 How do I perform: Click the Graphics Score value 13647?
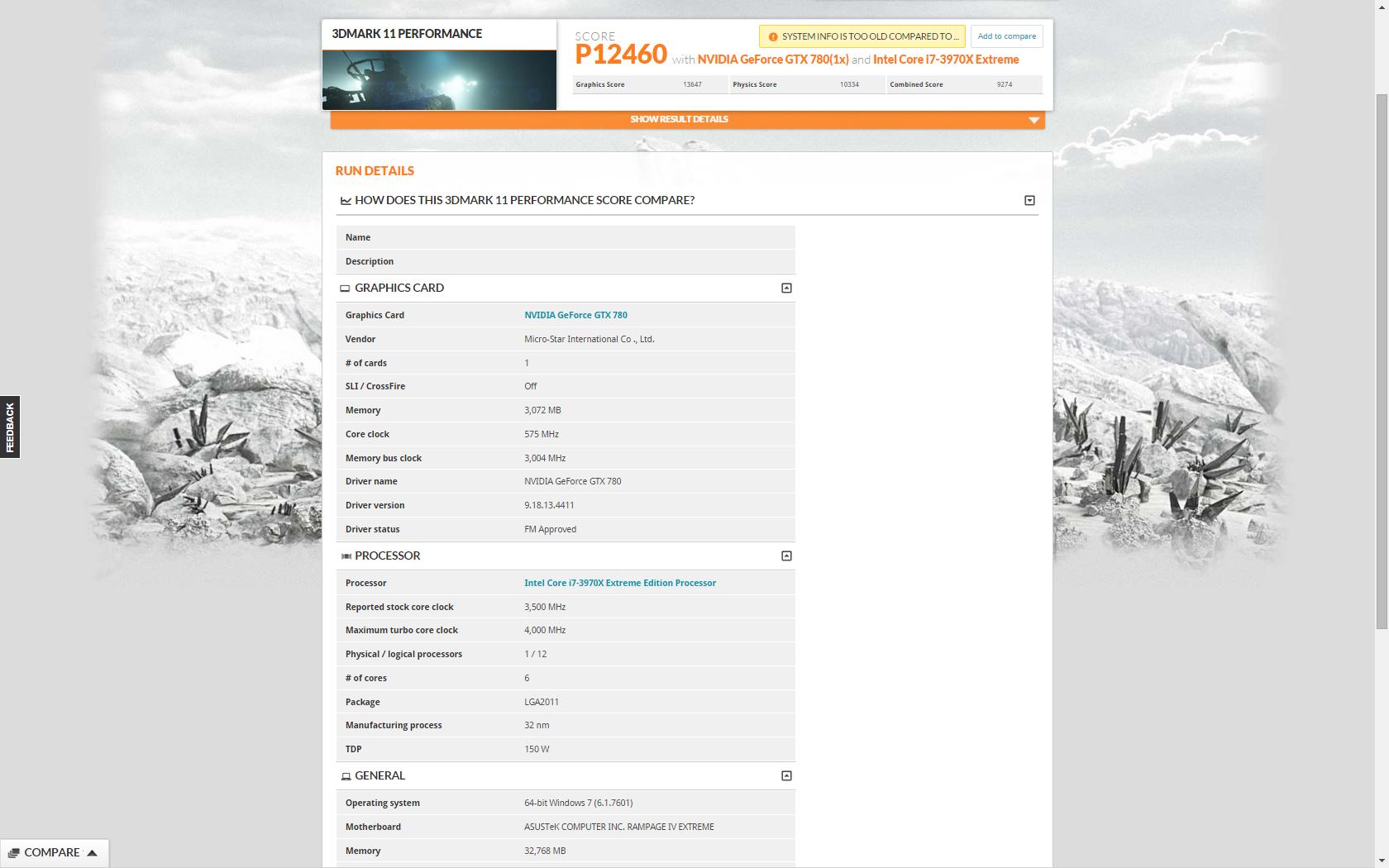pos(692,84)
